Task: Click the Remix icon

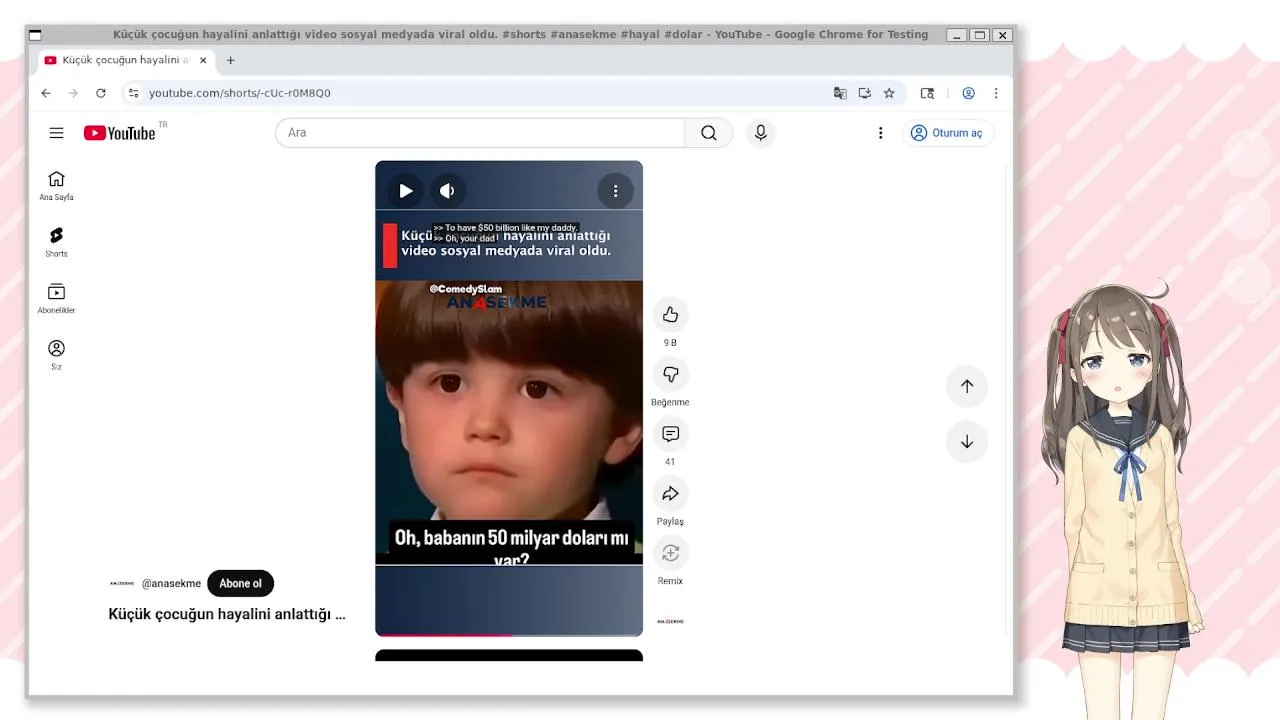Action: tap(670, 553)
